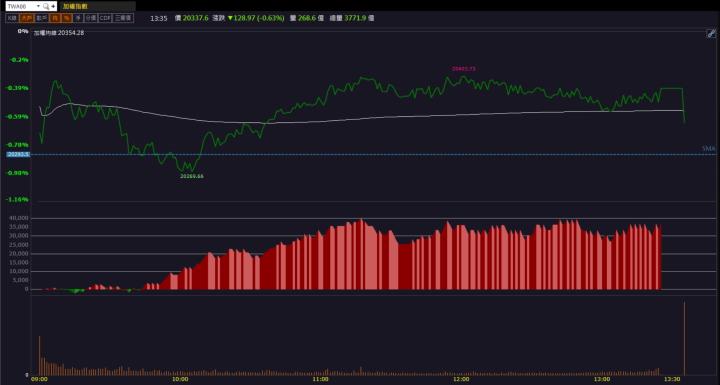
Task: Open the chart settings wrench icon
Action: tap(711, 34)
